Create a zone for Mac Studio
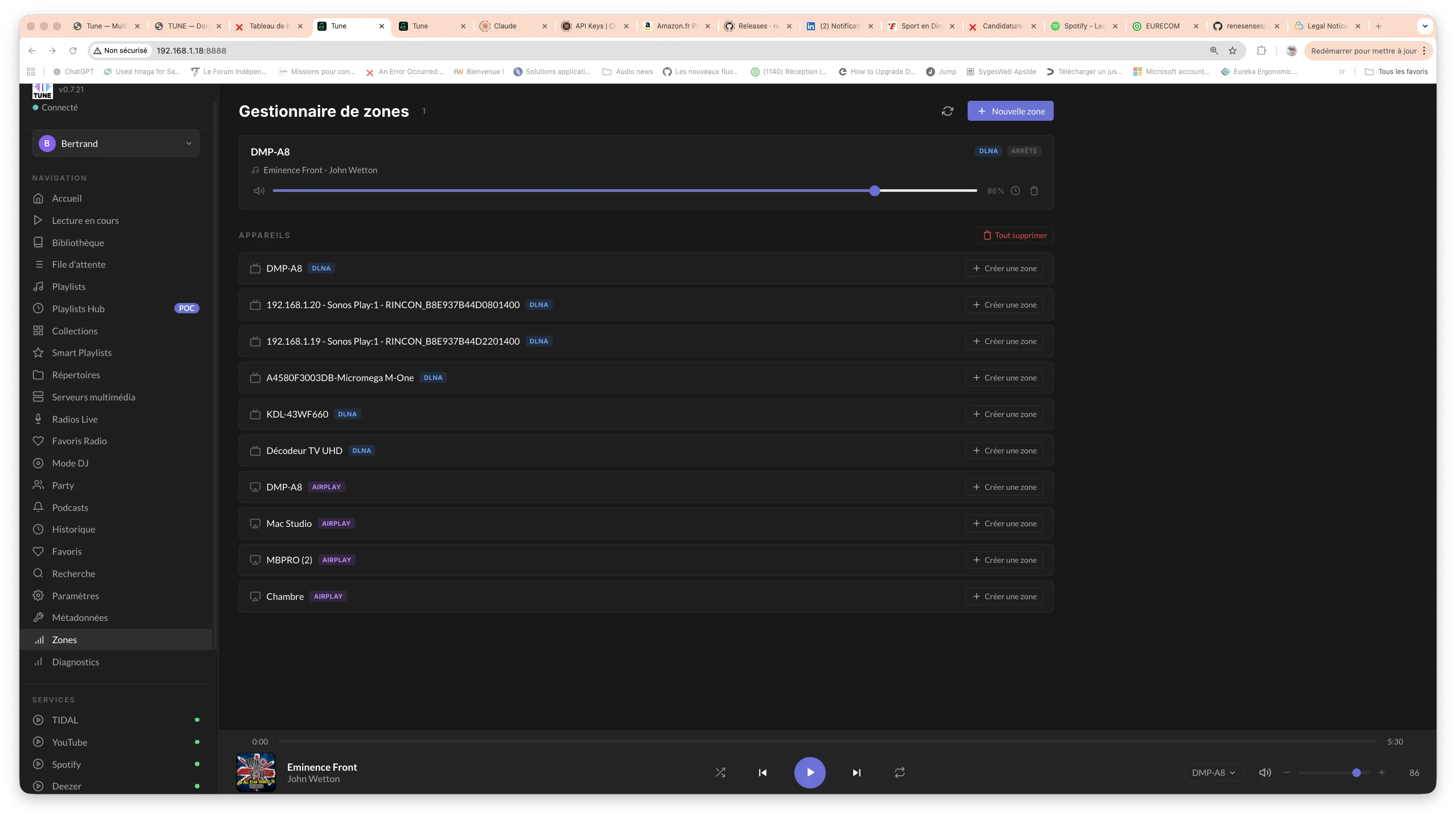Viewport: 1456px width, 818px height. pyautogui.click(x=1004, y=523)
